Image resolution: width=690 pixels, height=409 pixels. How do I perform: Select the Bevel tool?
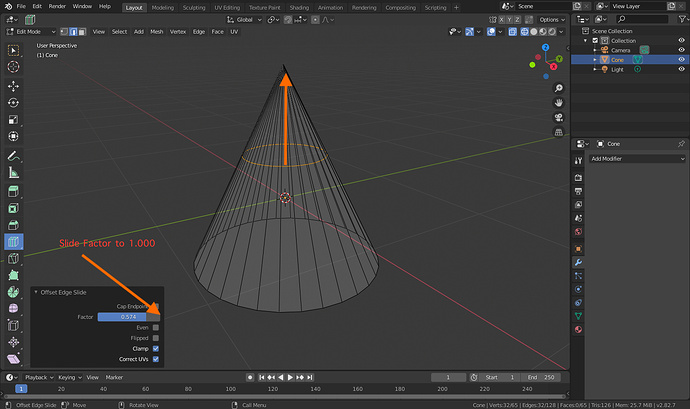14,225
